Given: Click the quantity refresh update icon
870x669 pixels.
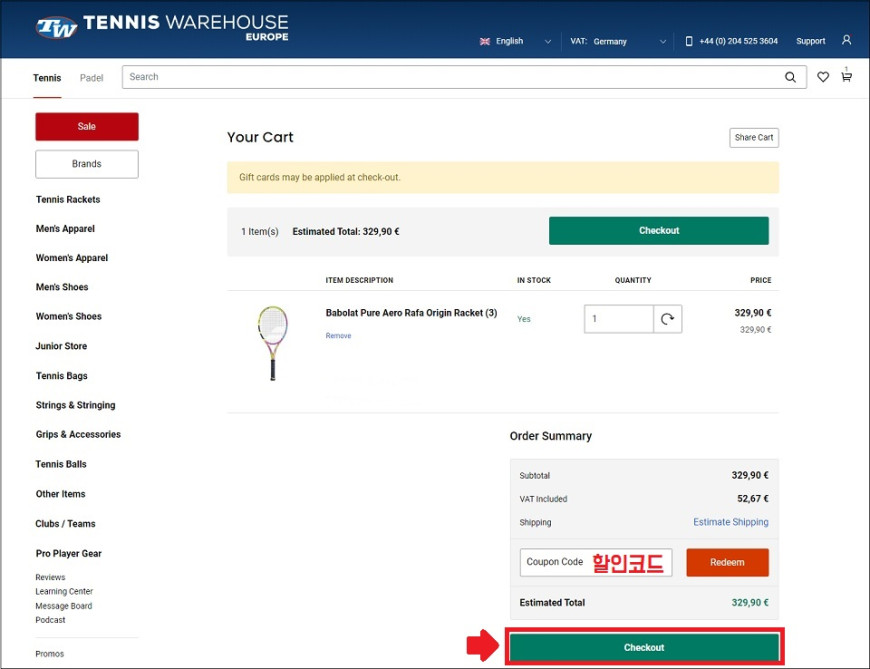Looking at the screenshot, I should 667,318.
